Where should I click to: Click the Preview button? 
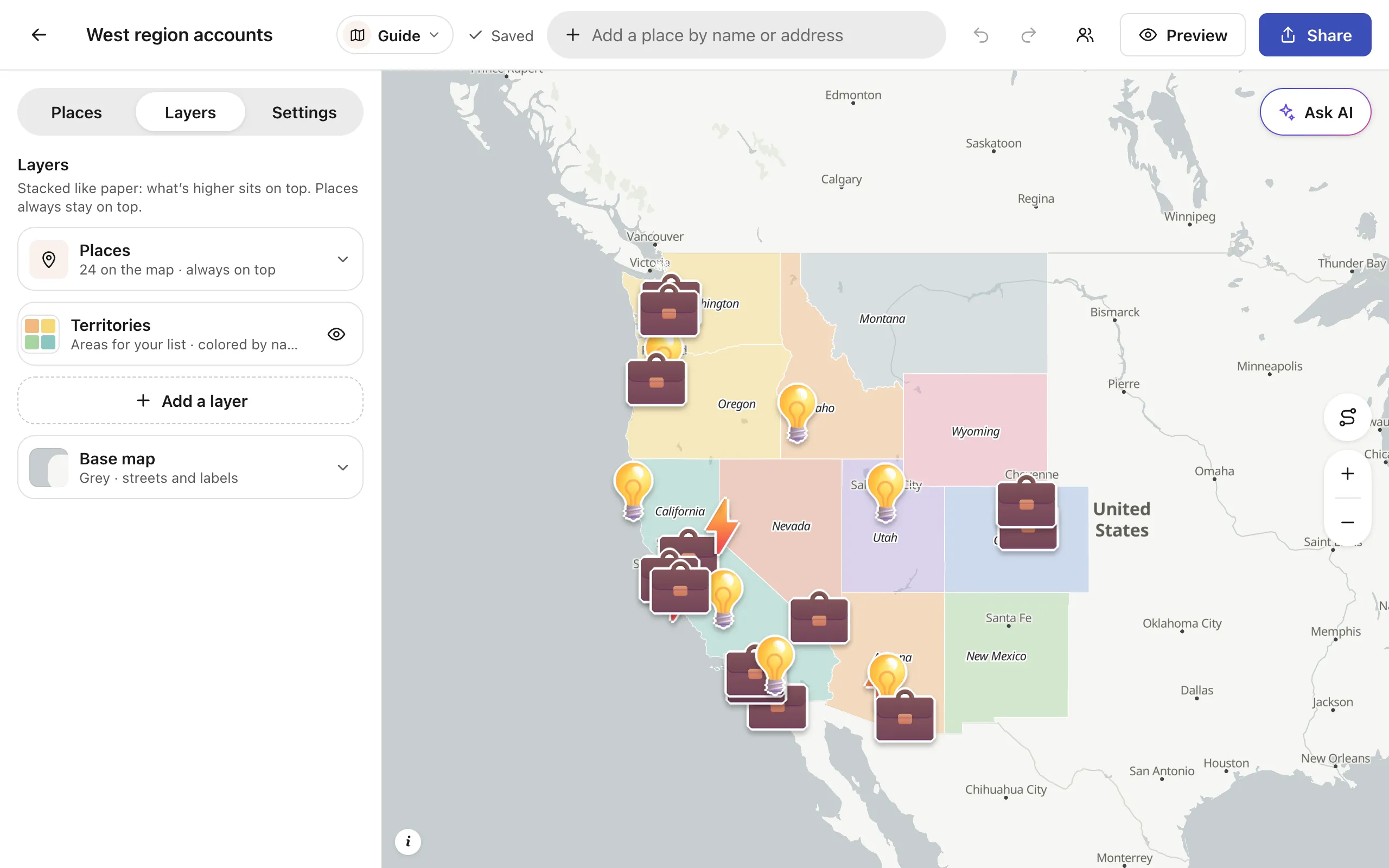(x=1182, y=35)
